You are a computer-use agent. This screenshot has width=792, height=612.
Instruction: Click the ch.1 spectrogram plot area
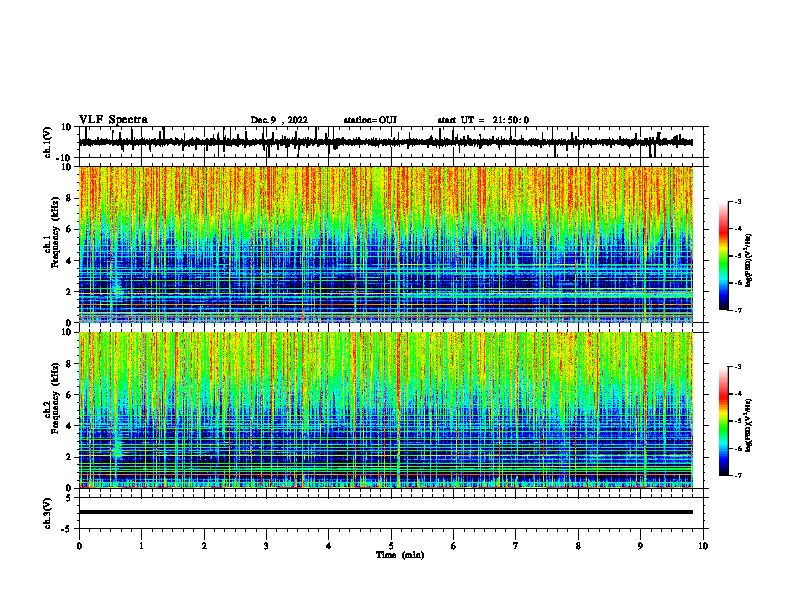[x=386, y=244]
